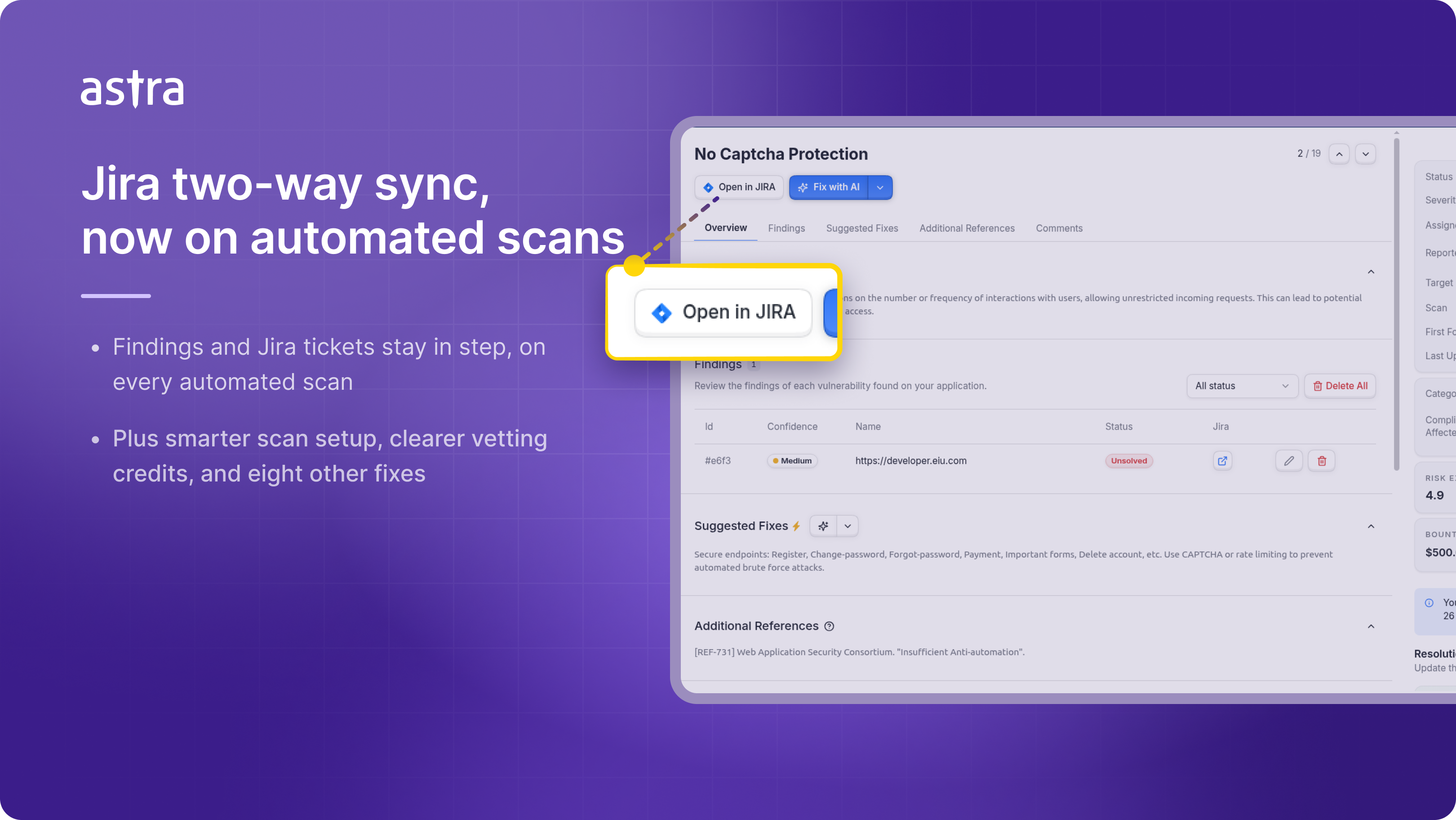Switch to the Findings tab

pos(786,228)
